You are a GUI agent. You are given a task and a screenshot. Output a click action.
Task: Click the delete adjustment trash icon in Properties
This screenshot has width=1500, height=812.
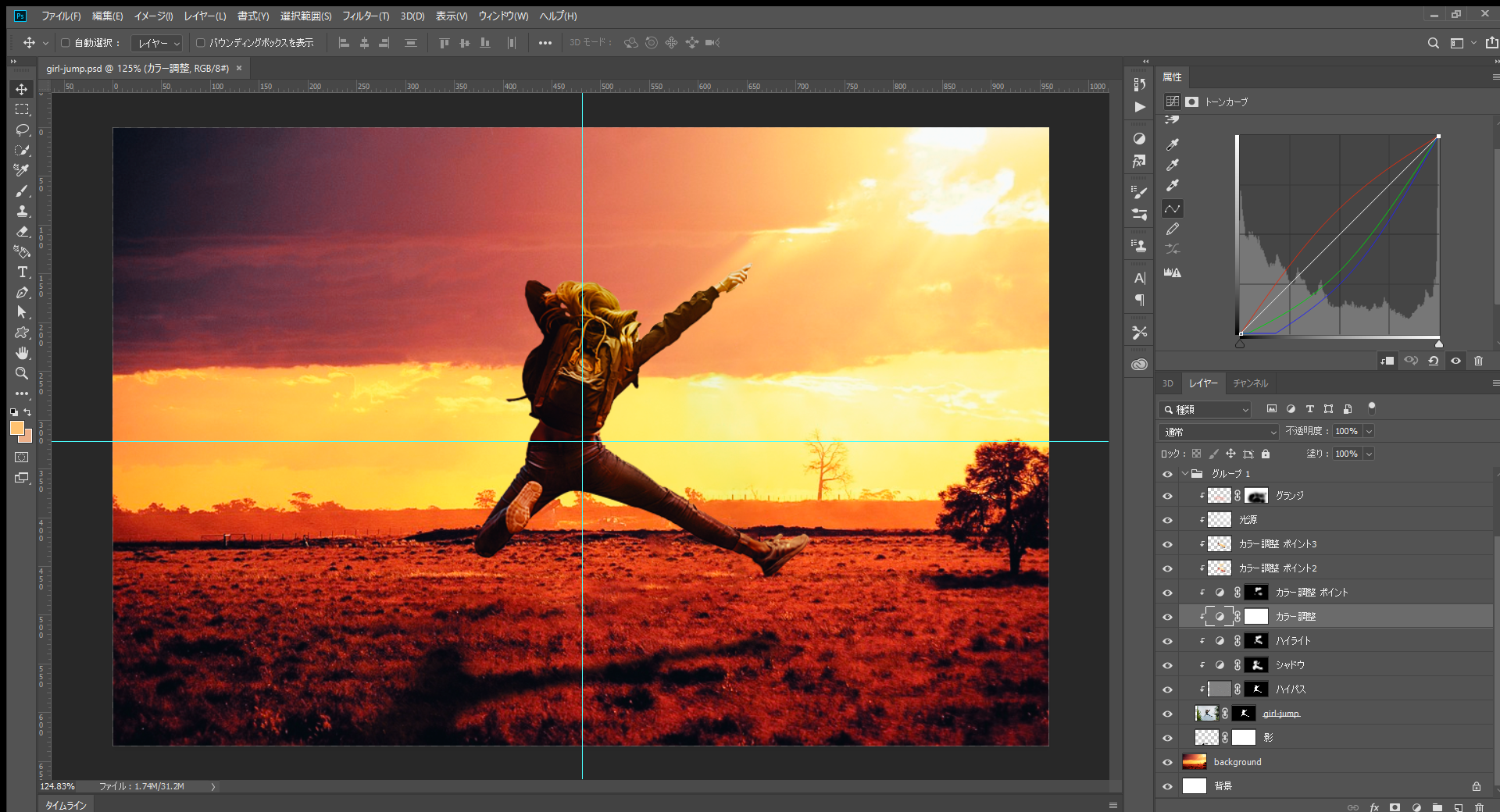point(1478,361)
